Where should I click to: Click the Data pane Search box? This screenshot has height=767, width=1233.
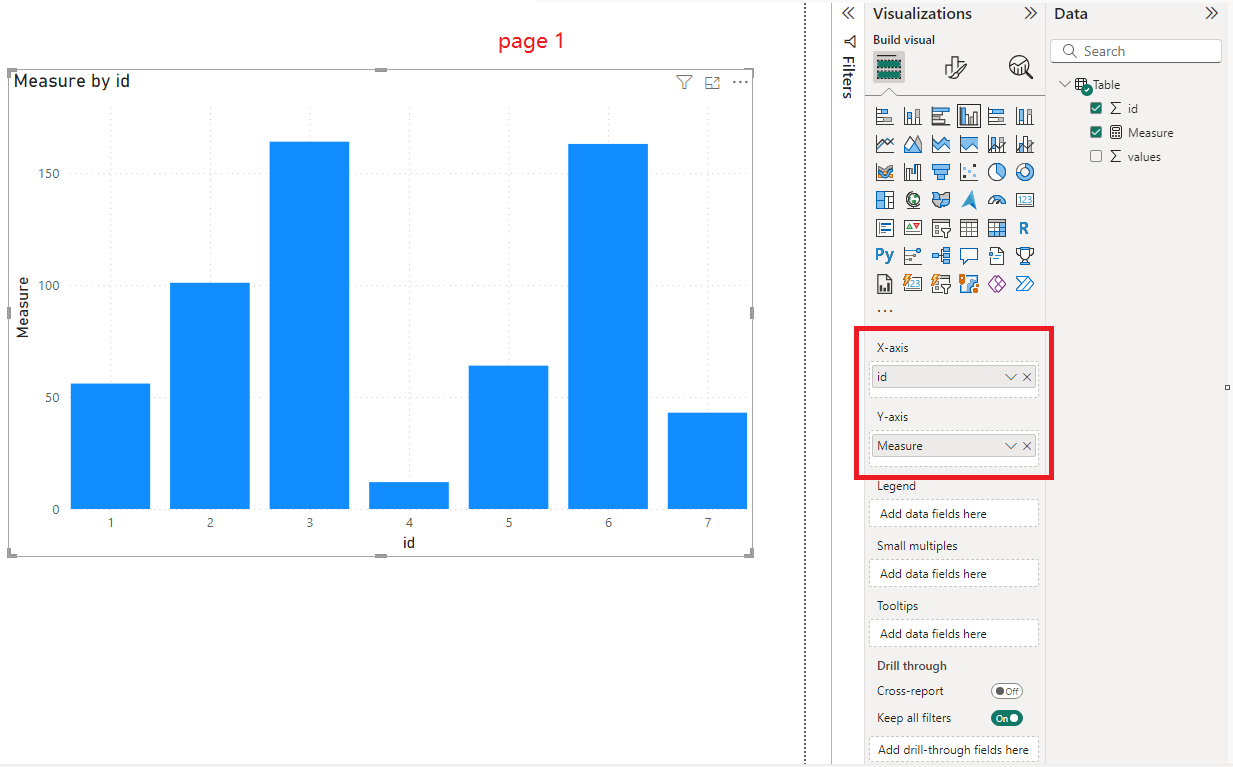click(1136, 51)
